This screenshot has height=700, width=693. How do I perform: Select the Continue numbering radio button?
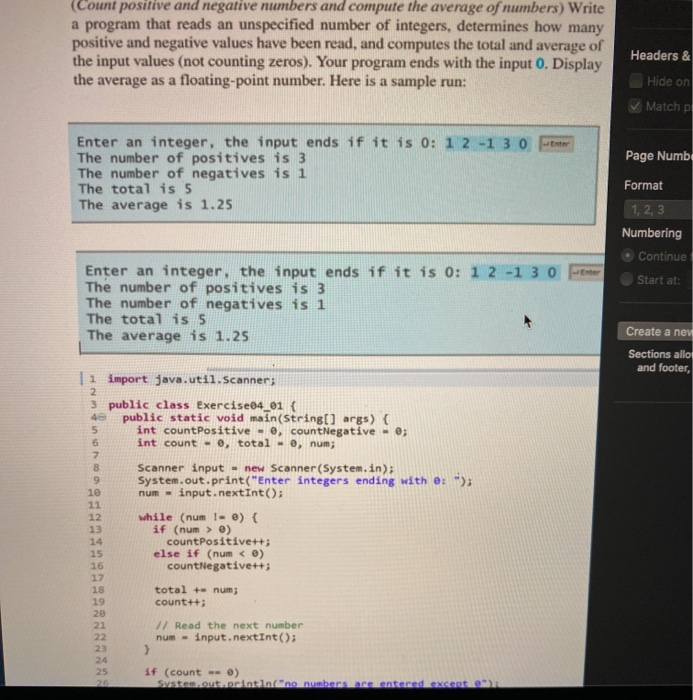627,256
